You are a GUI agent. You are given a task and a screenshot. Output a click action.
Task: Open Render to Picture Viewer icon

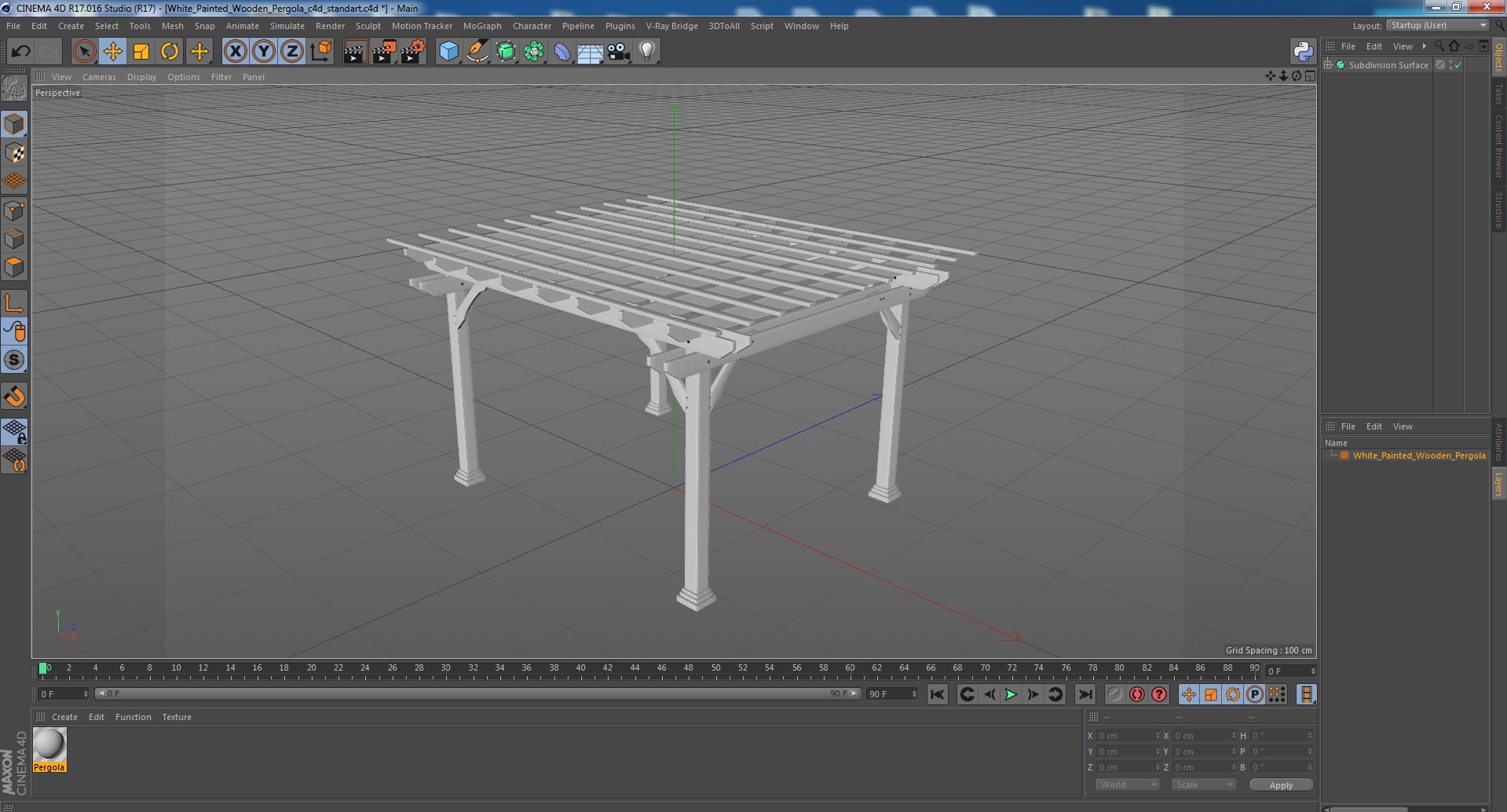[x=384, y=52]
